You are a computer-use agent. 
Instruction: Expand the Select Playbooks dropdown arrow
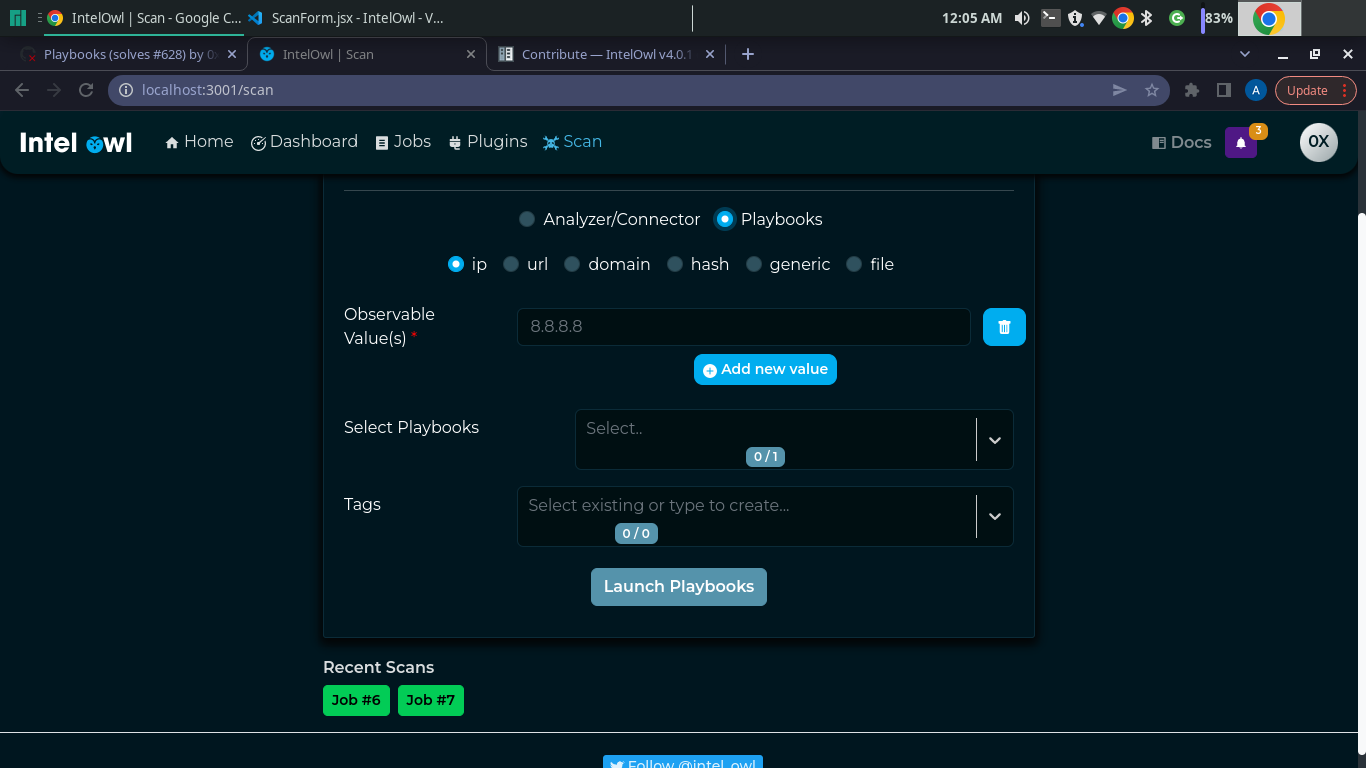tap(995, 440)
